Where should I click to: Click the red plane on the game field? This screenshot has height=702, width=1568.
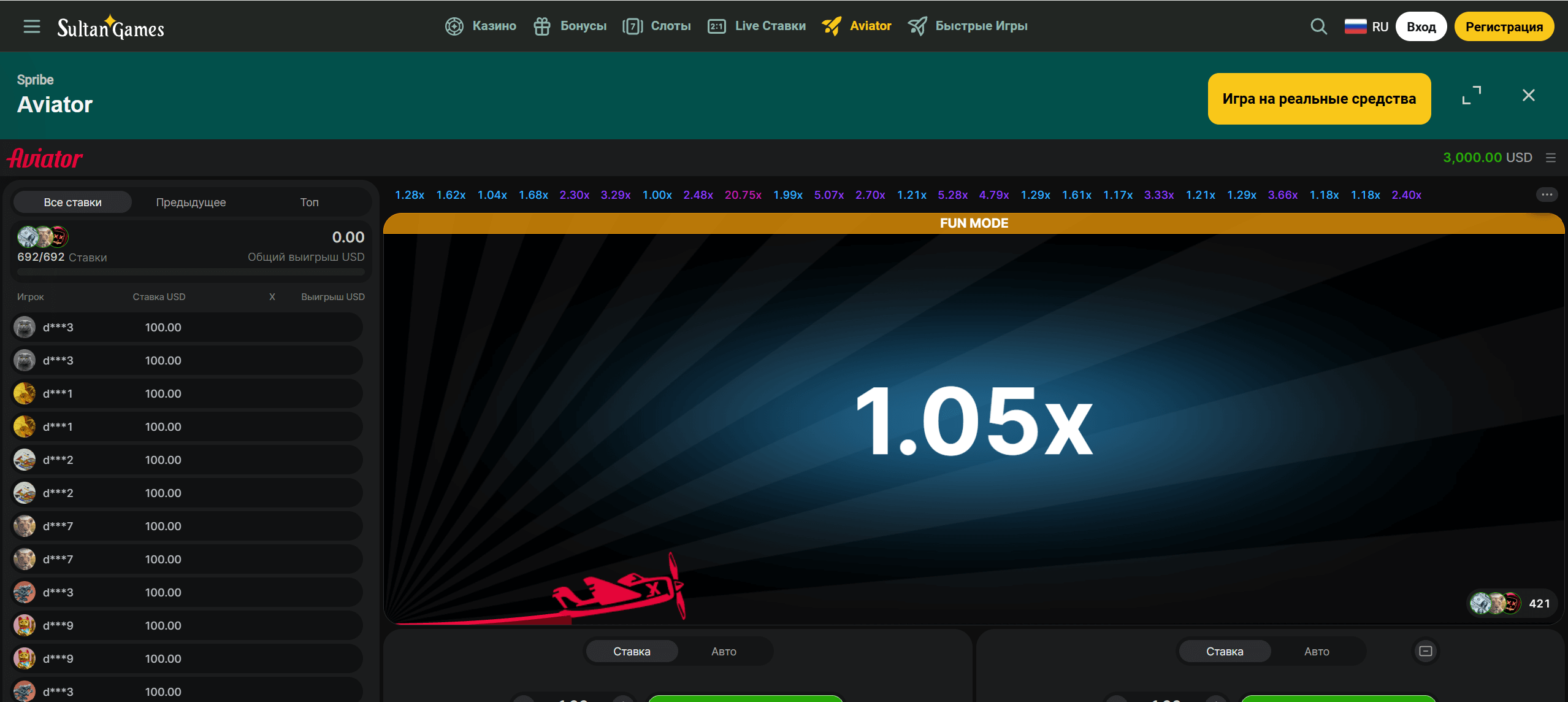click(619, 587)
